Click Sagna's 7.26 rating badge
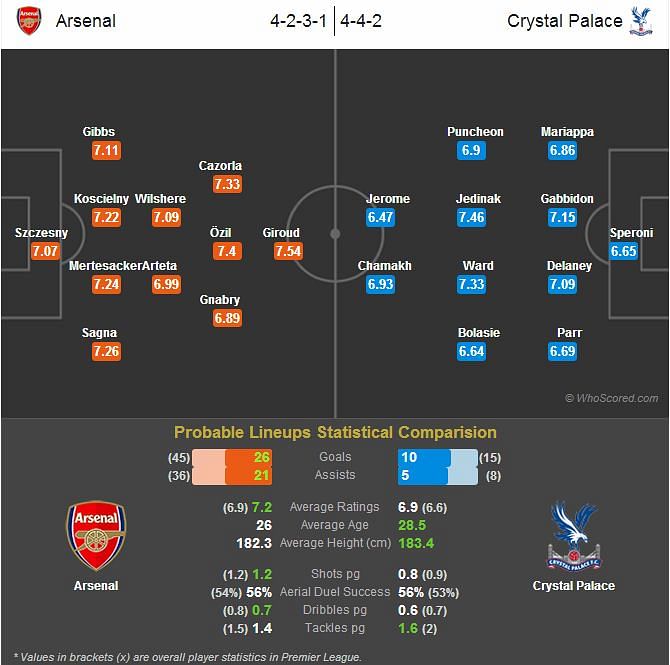 [x=106, y=351]
